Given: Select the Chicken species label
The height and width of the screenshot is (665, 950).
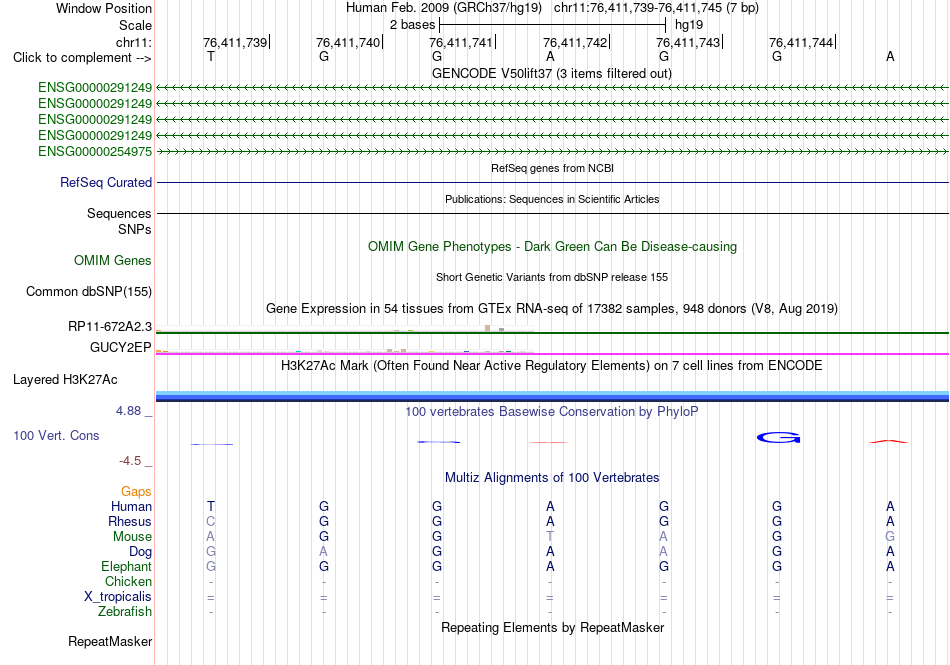Looking at the screenshot, I should pyautogui.click(x=128, y=581).
